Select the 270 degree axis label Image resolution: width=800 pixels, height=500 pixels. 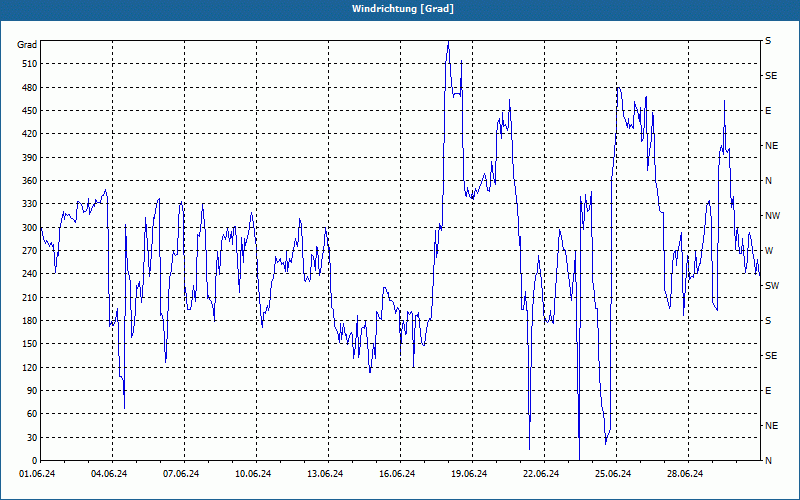coord(30,251)
